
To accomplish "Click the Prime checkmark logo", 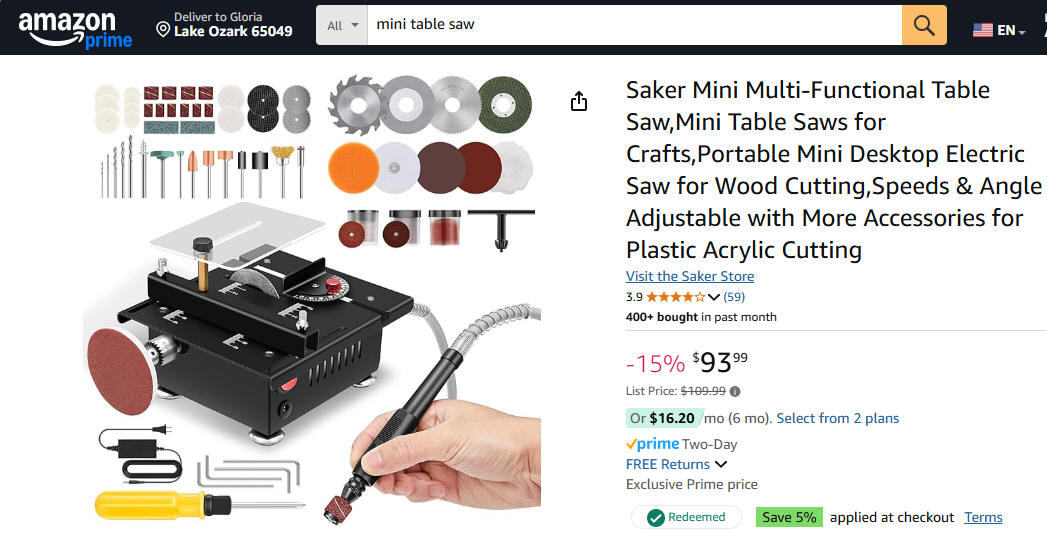I will 652,444.
